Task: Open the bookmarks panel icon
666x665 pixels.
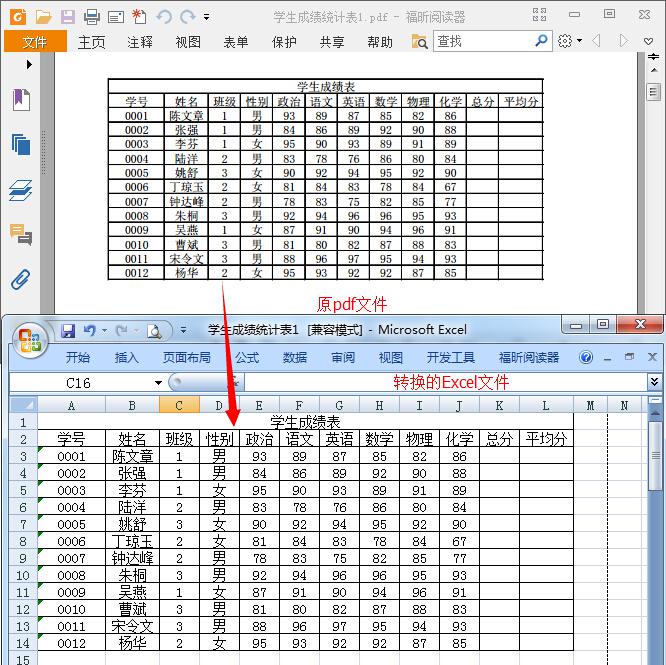Action: [x=21, y=100]
